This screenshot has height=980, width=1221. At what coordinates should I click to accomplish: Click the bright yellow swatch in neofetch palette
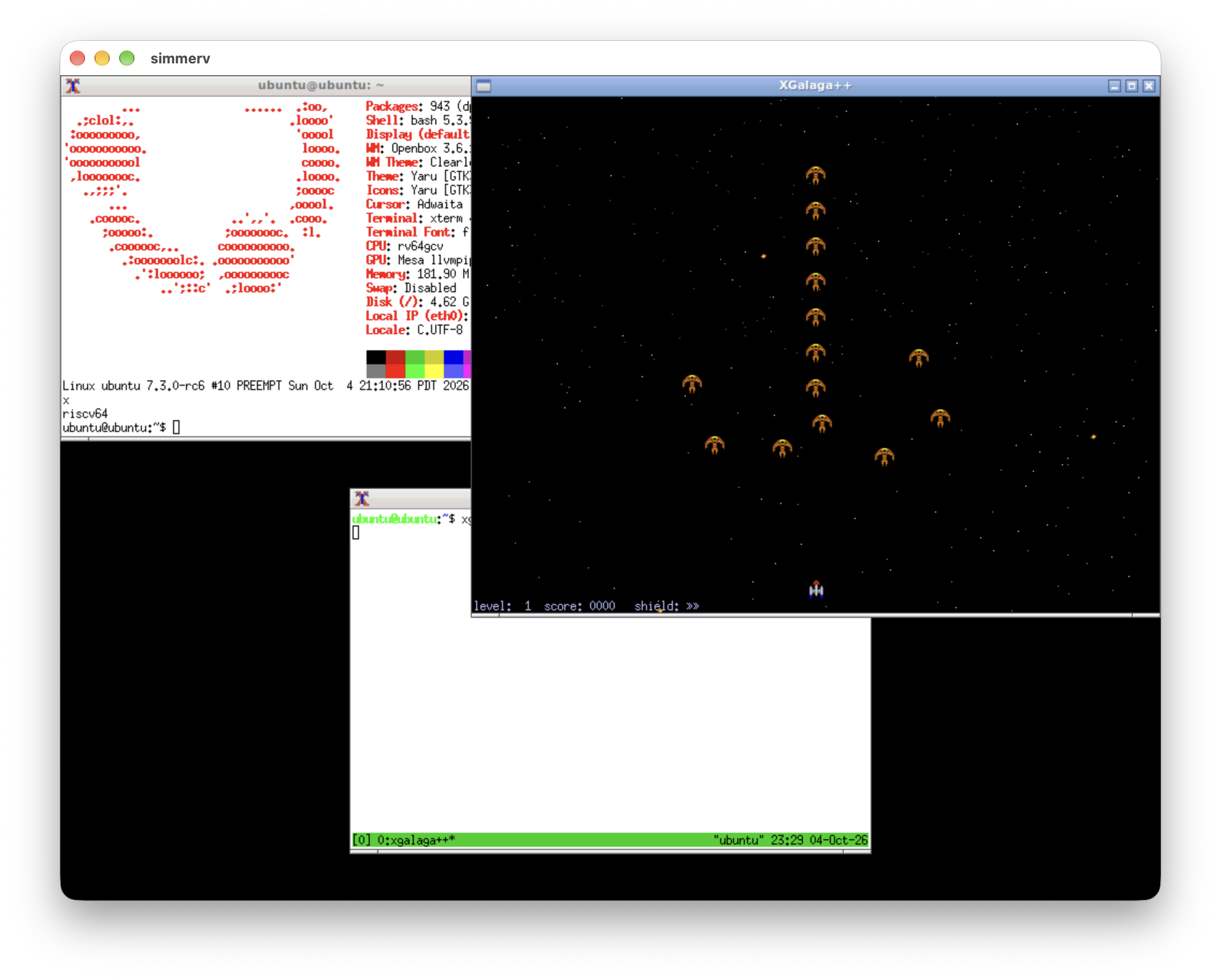pos(434,371)
